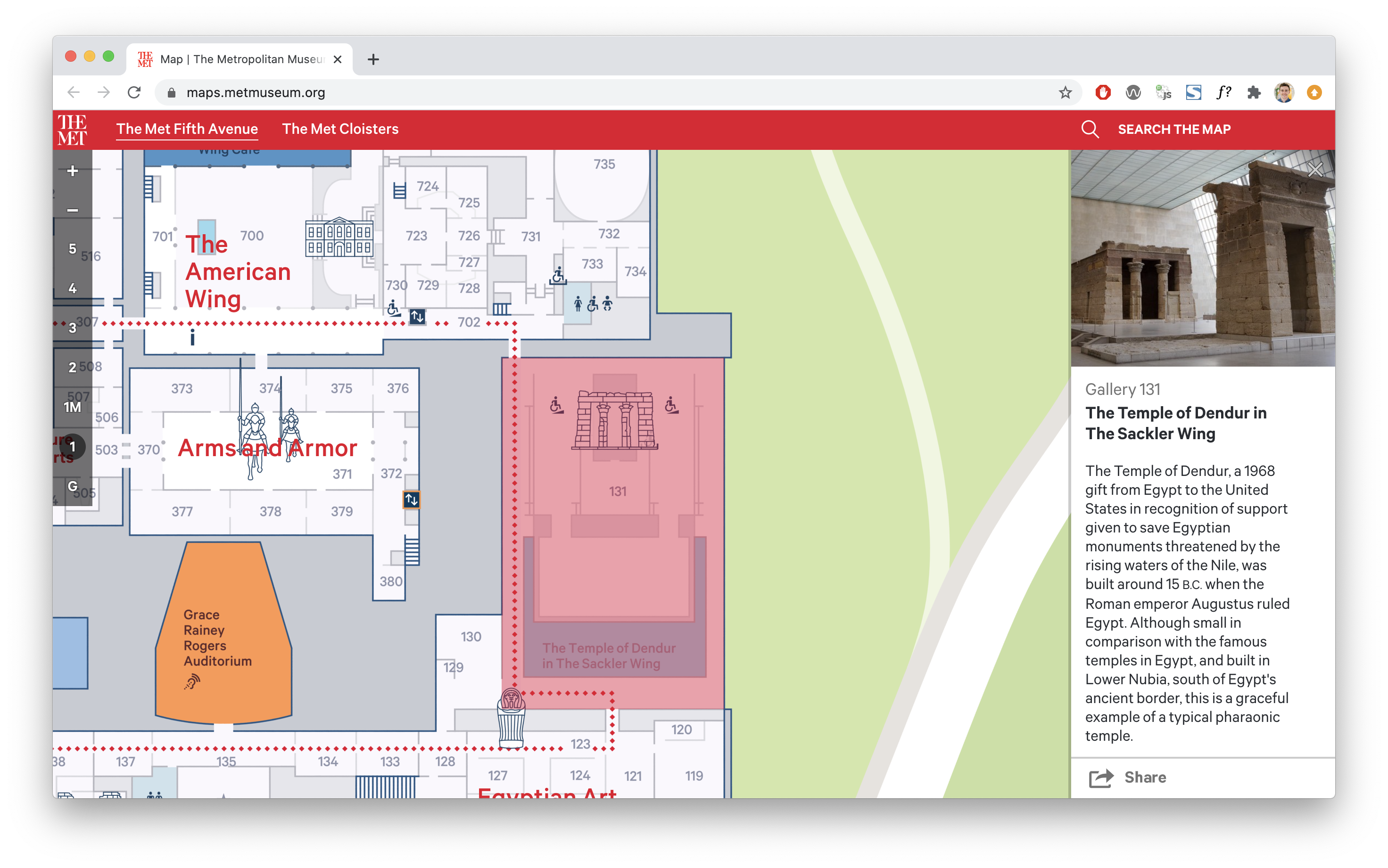Select gallery 119 on the map

[x=694, y=776]
